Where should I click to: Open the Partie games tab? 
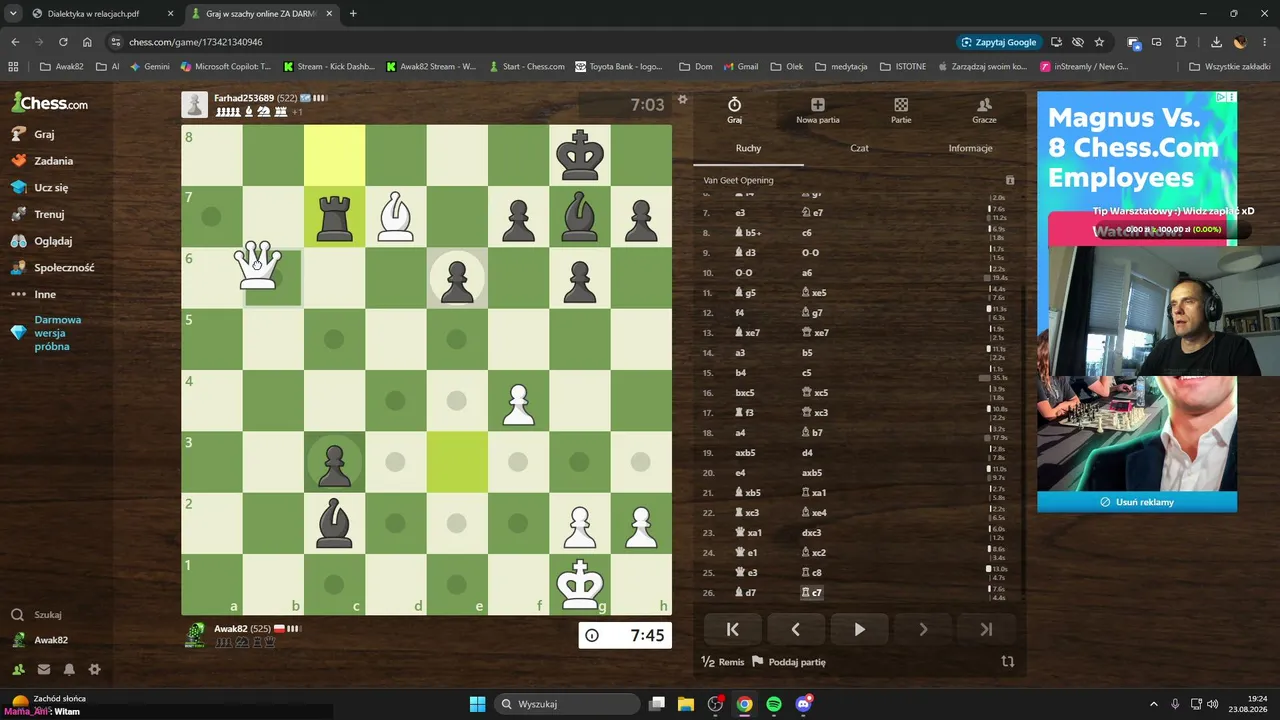[901, 111]
